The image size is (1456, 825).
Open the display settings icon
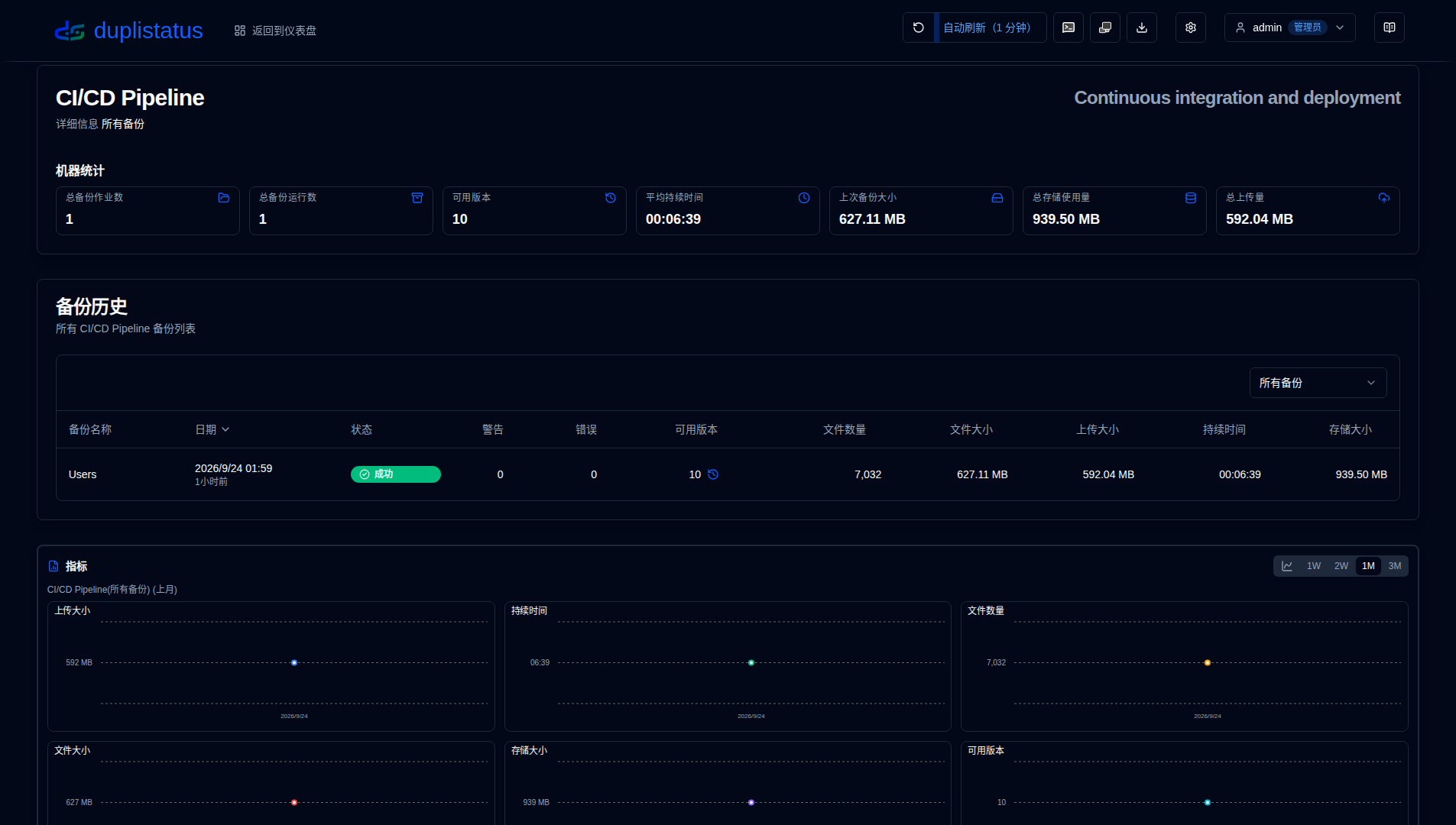(x=1105, y=27)
